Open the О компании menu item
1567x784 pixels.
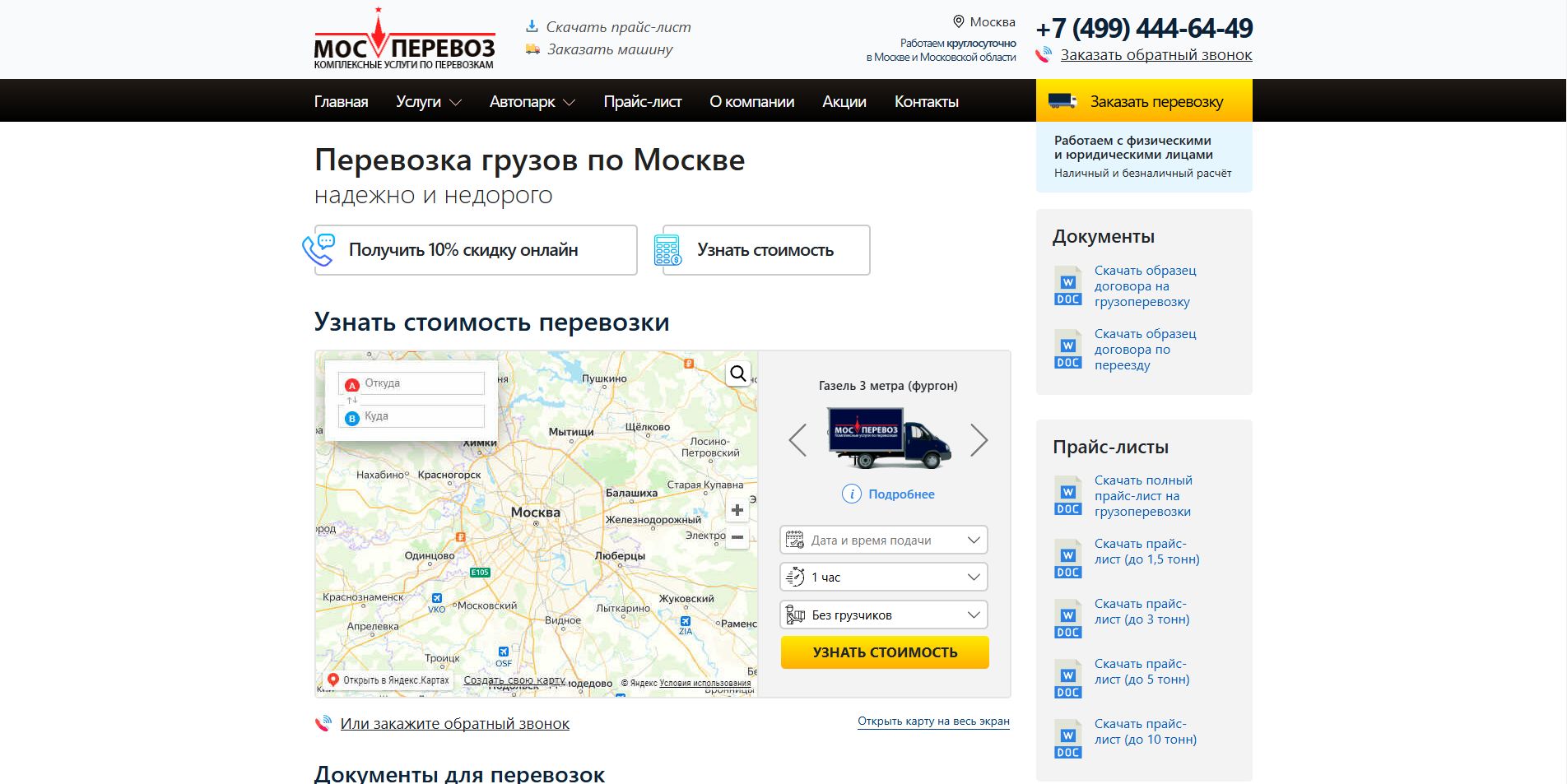click(x=752, y=101)
